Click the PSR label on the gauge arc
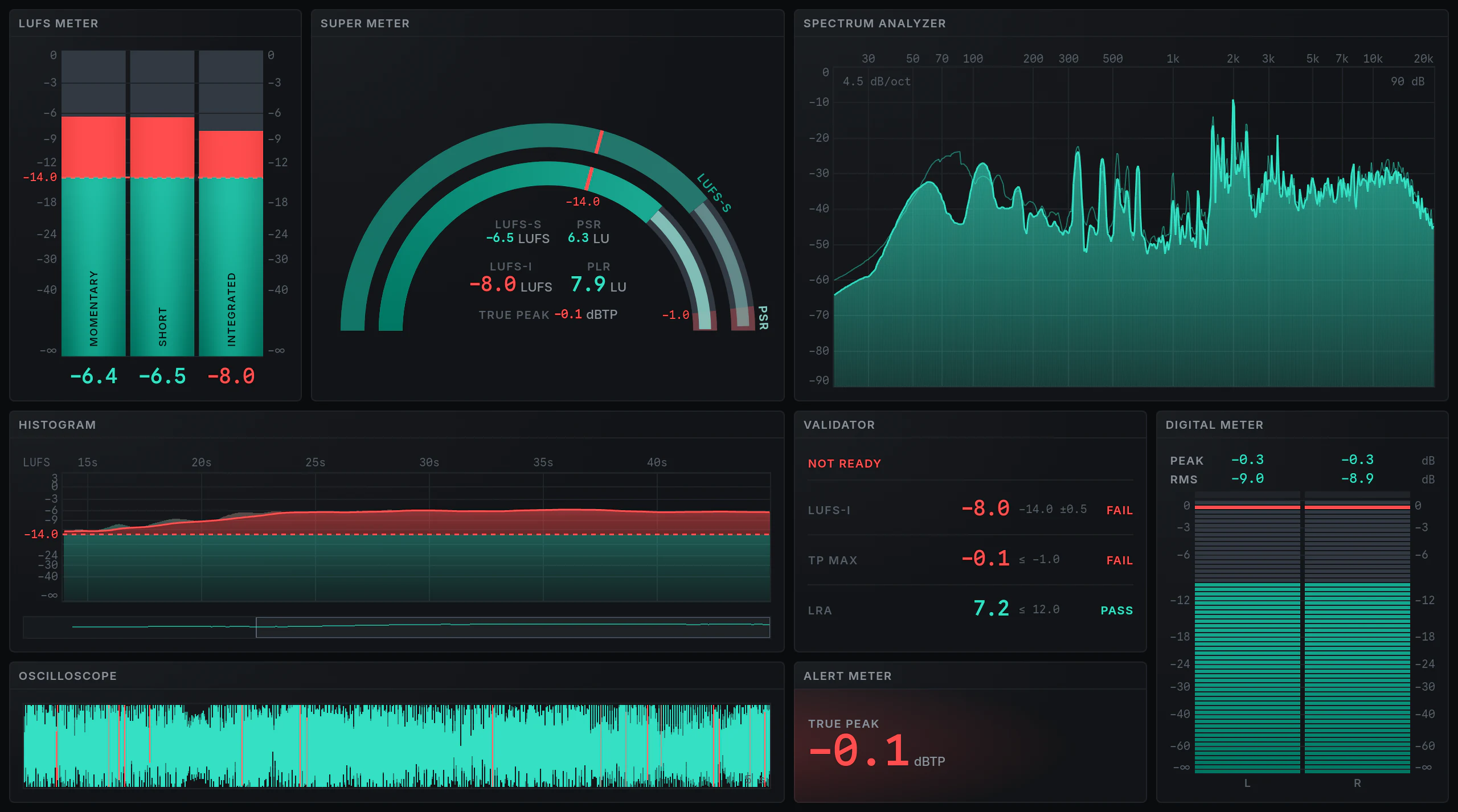 tap(763, 318)
